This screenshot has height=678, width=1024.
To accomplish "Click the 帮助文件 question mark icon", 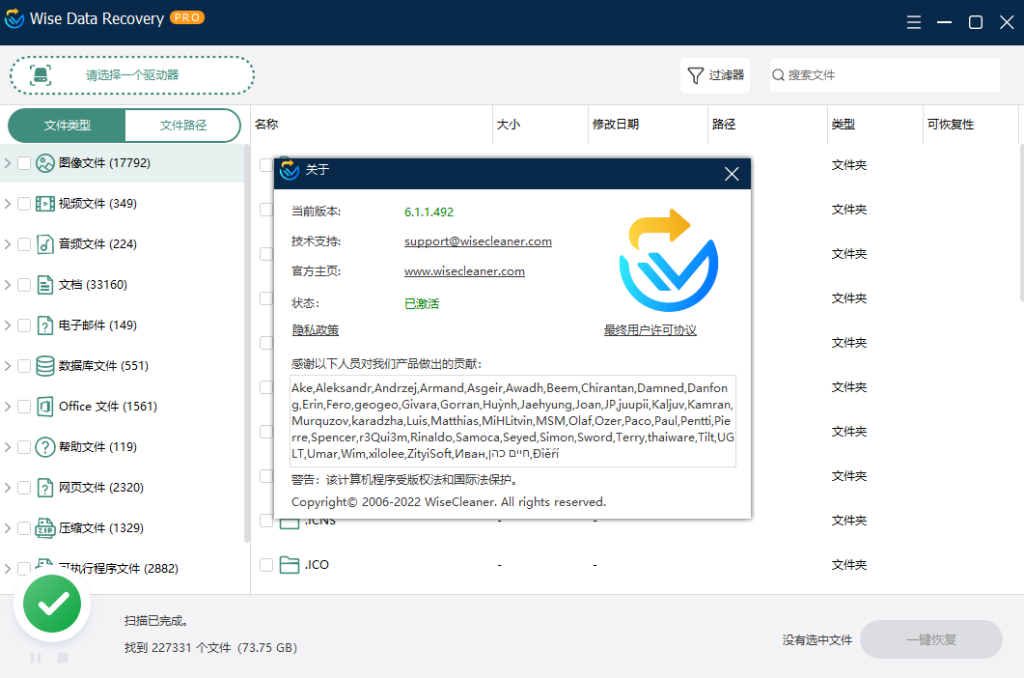I will tap(45, 447).
